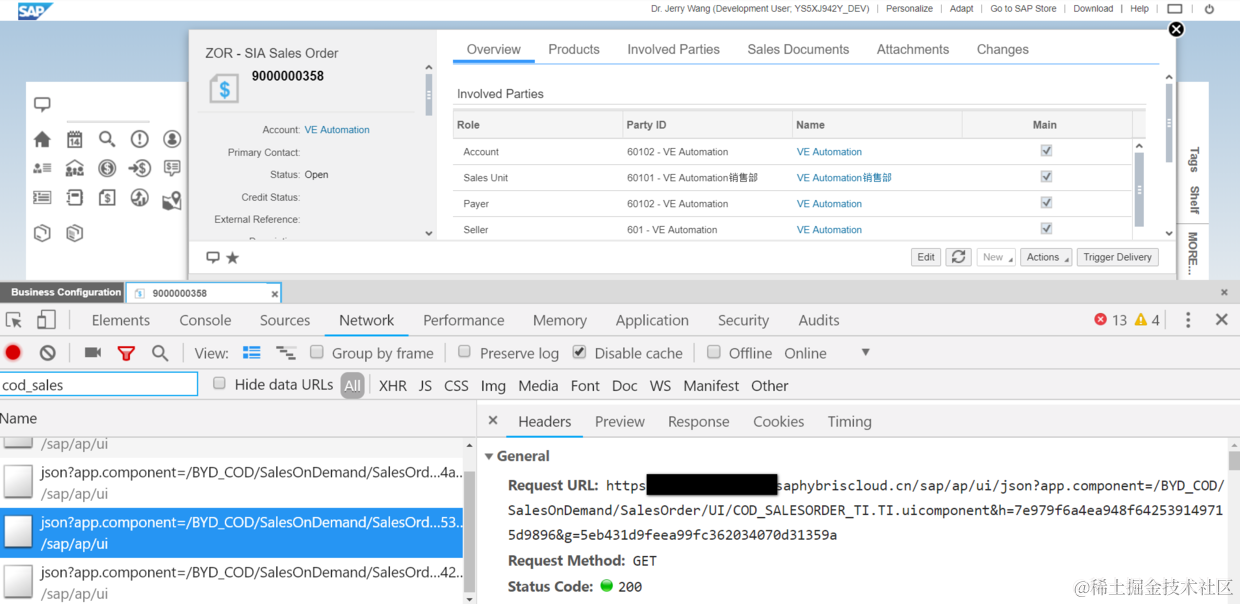Open the request Preview tab

[x=620, y=421]
